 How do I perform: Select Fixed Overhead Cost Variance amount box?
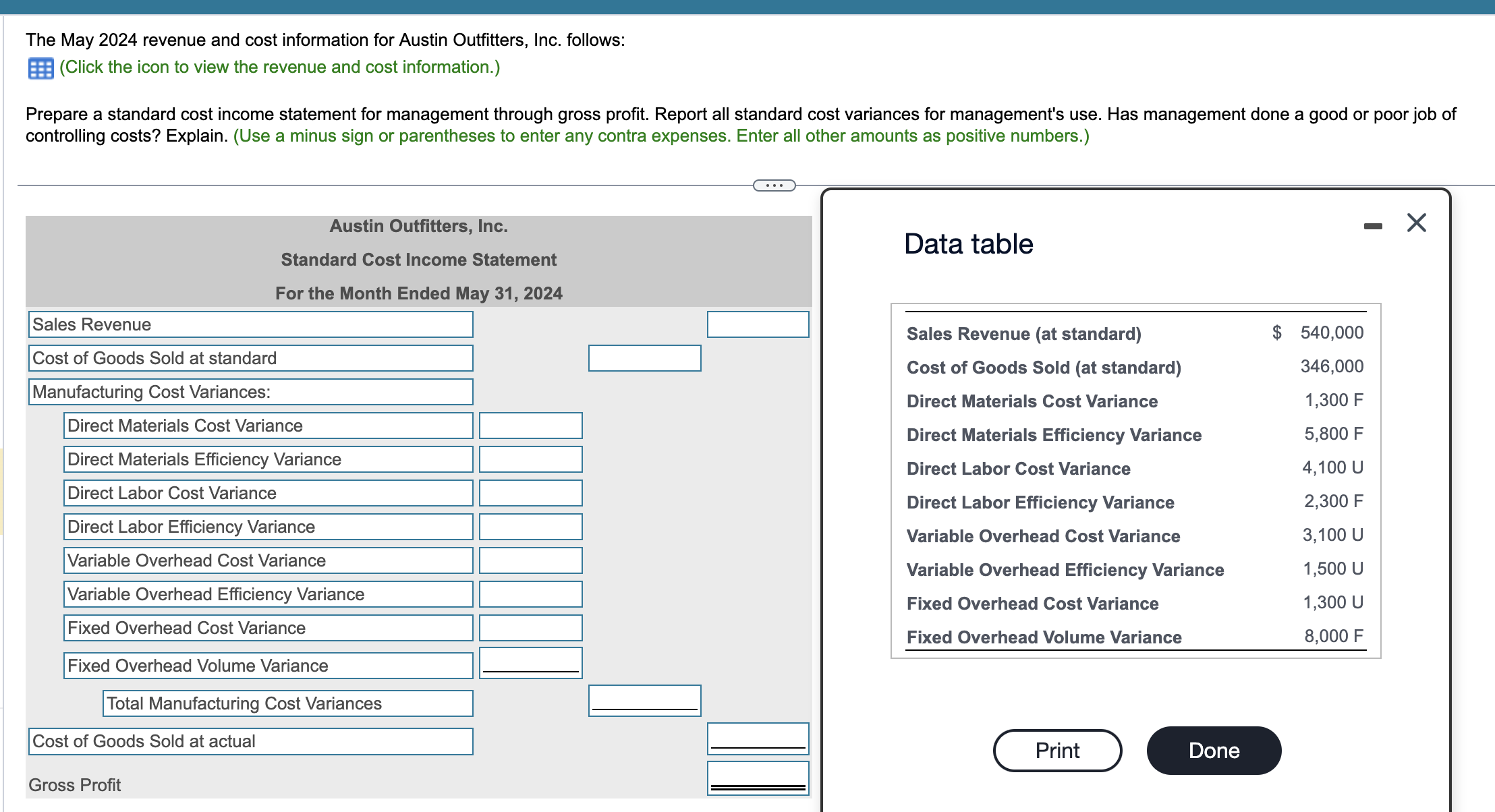point(530,628)
